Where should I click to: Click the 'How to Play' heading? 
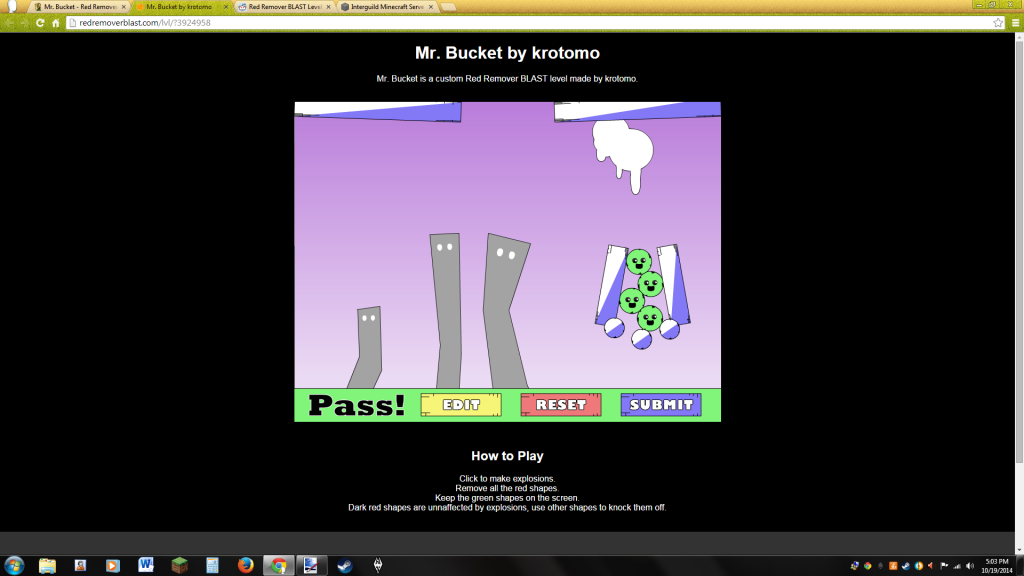point(507,456)
